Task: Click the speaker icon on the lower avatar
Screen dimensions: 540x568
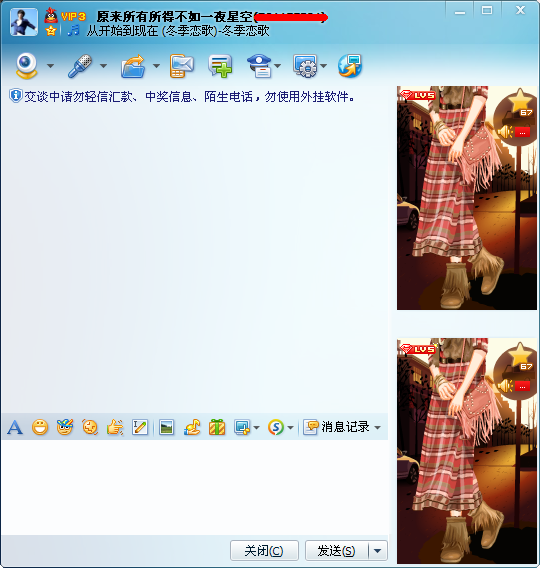Action: click(x=505, y=386)
